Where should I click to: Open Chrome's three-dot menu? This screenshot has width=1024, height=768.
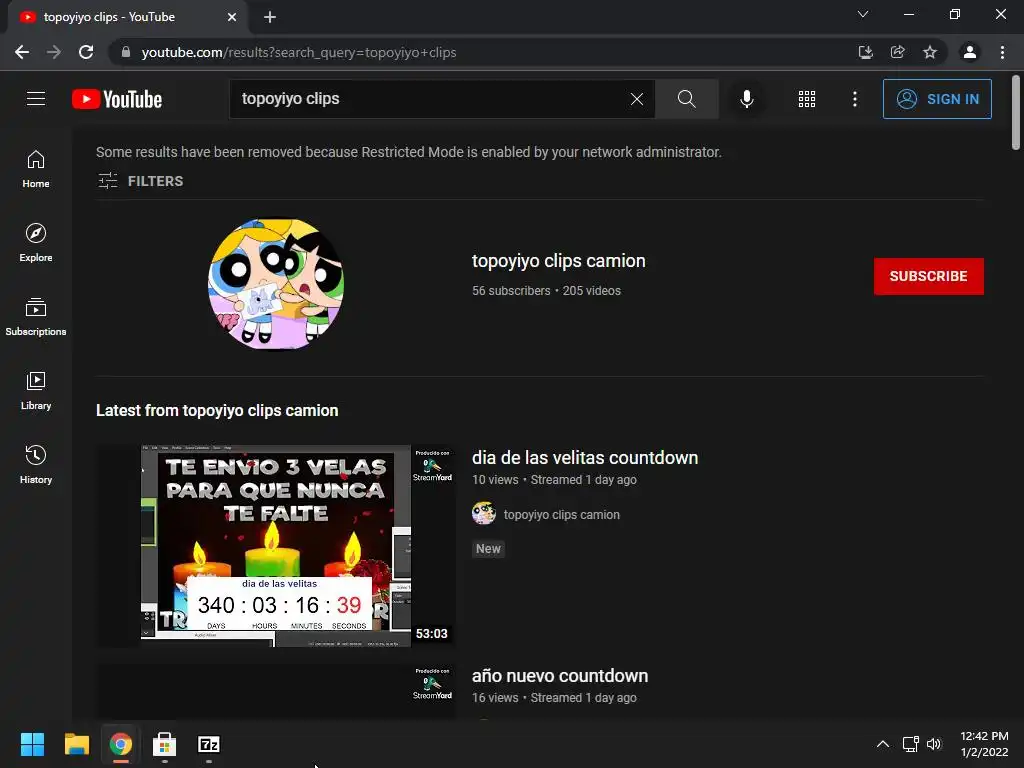(x=1002, y=52)
